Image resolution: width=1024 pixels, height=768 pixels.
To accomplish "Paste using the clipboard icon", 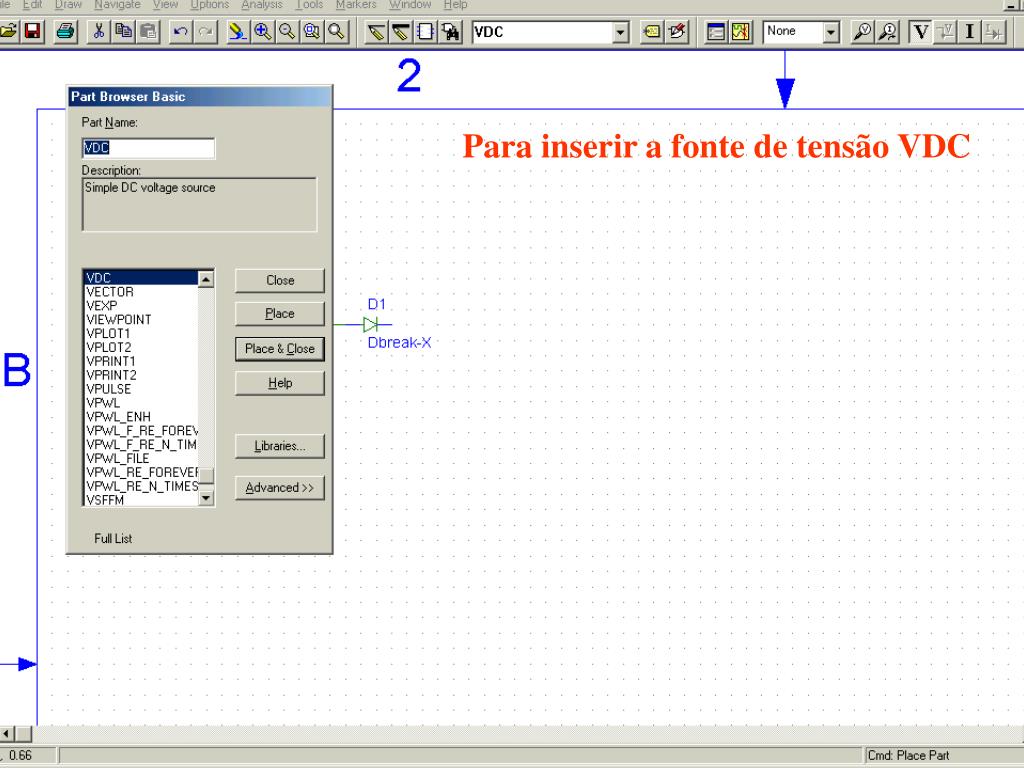I will pyautogui.click(x=148, y=31).
